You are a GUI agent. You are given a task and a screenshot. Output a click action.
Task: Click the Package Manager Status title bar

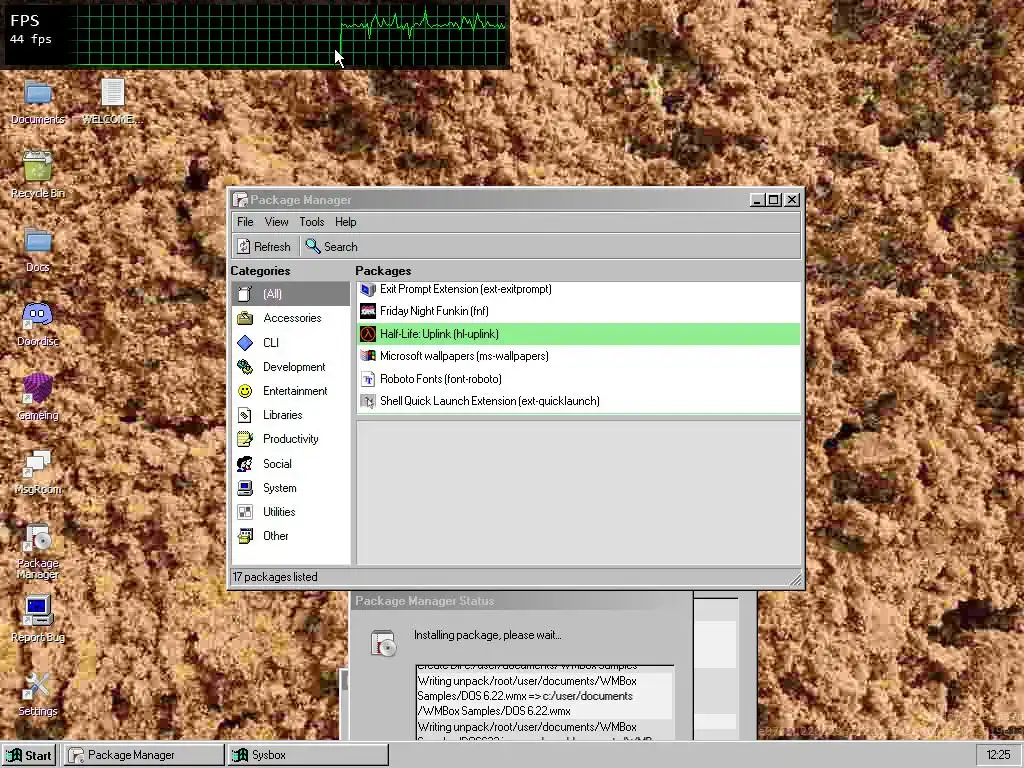[x=521, y=601]
